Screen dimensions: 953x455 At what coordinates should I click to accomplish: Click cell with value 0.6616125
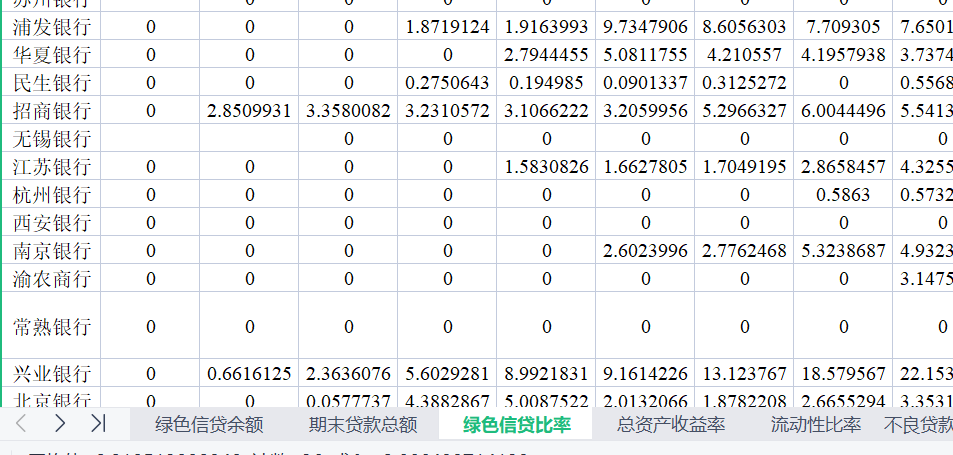[x=249, y=373]
